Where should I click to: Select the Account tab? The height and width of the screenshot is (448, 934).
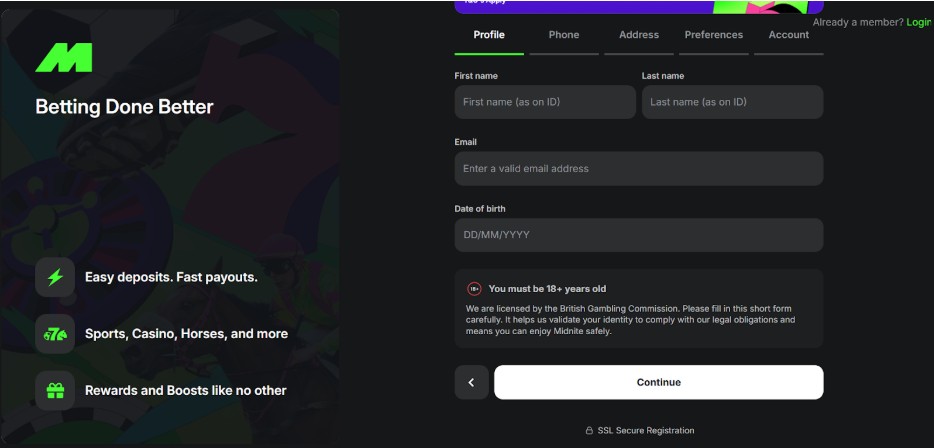pyautogui.click(x=789, y=35)
